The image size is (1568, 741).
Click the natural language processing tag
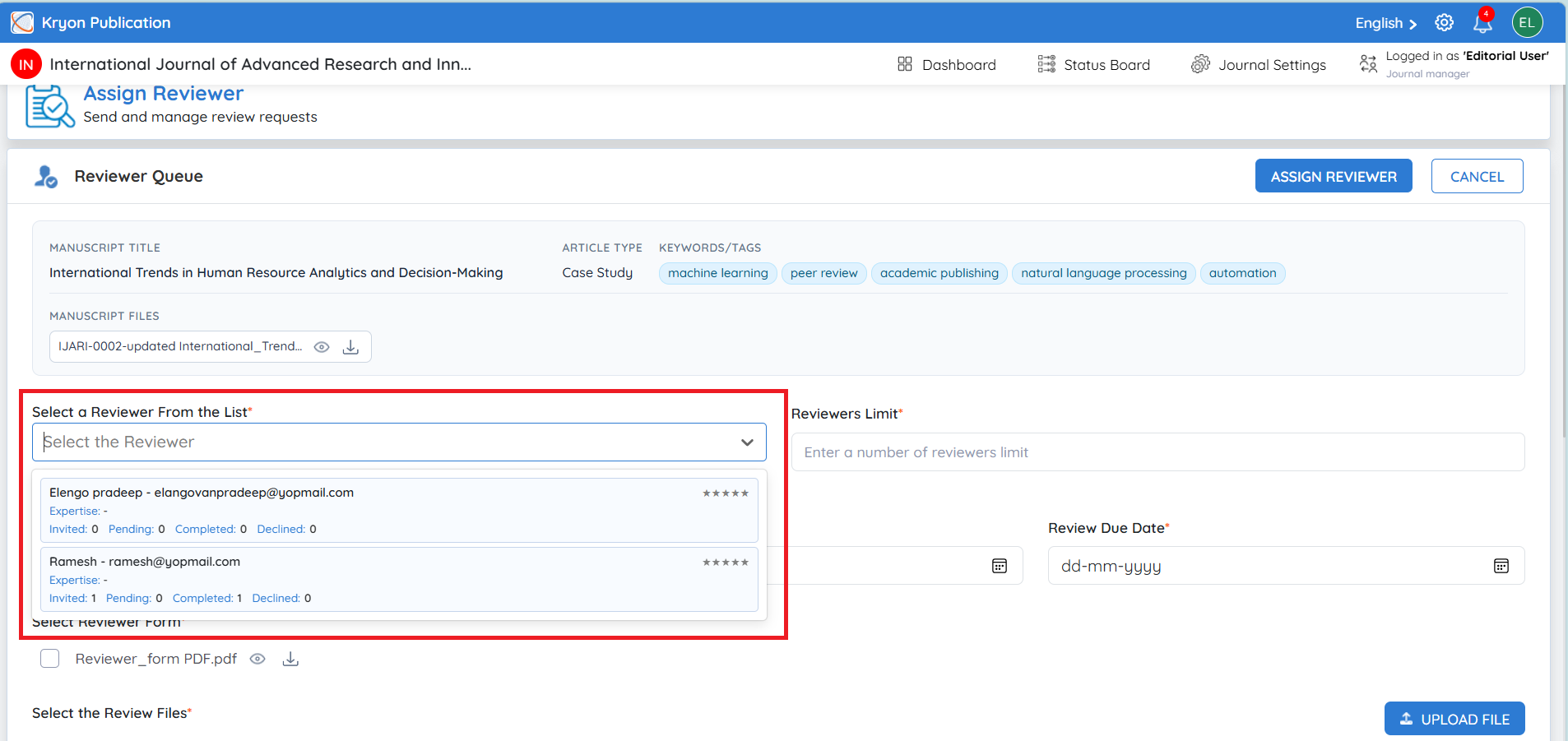pyautogui.click(x=1103, y=273)
